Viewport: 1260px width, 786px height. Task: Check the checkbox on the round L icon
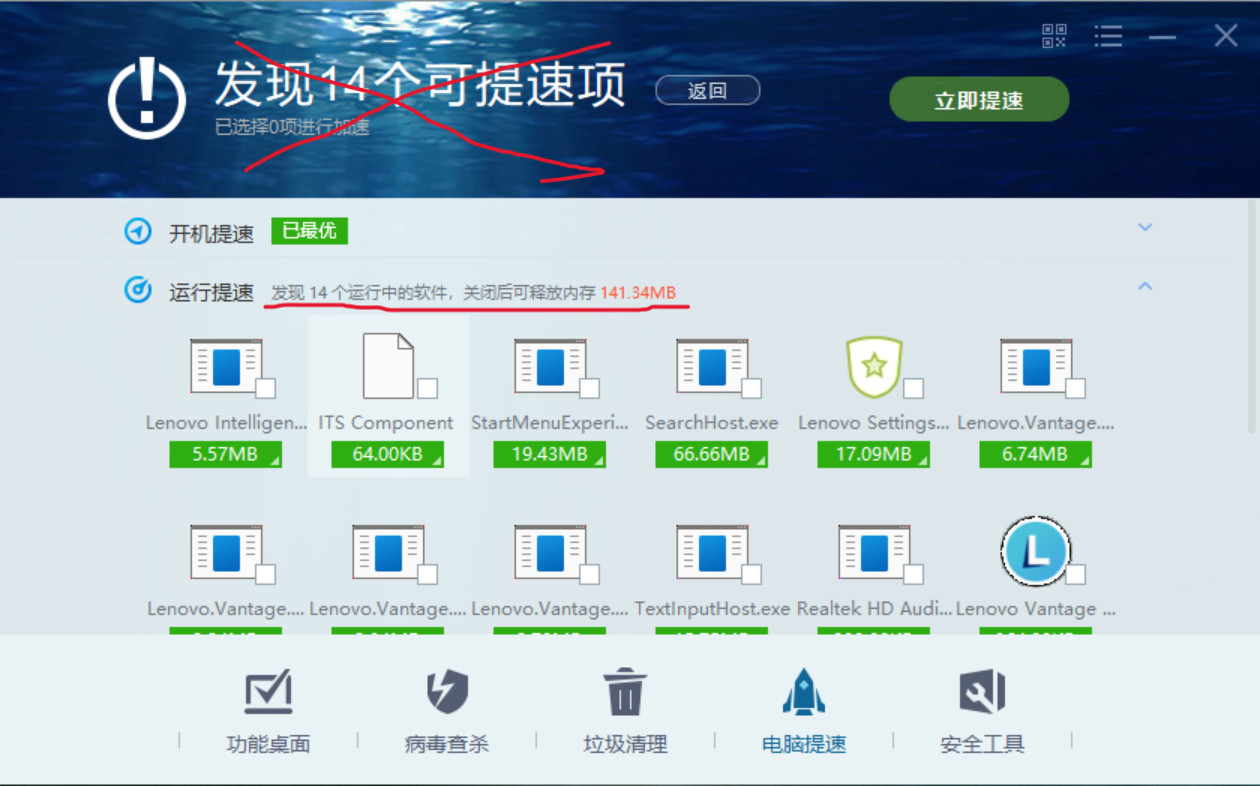pos(1075,574)
